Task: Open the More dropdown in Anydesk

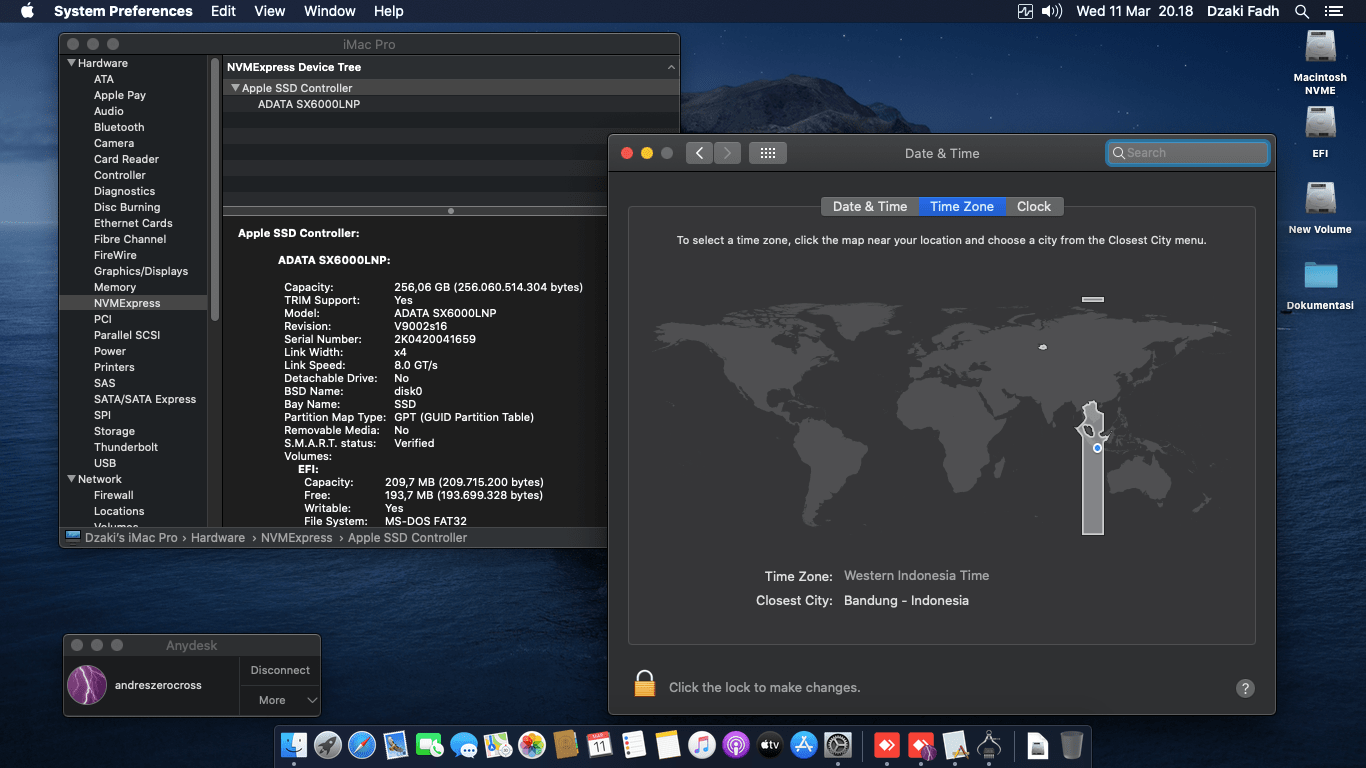Action: coord(280,700)
